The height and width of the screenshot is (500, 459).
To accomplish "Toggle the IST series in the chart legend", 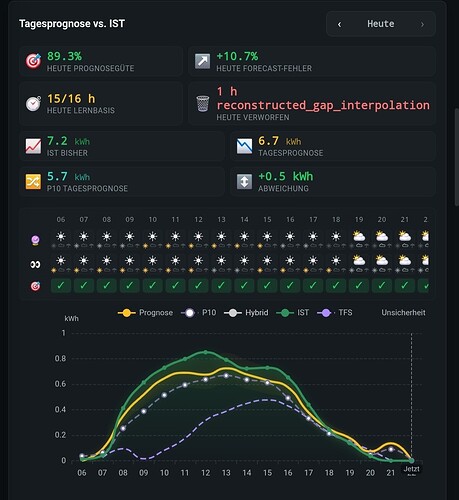I will [x=293, y=313].
